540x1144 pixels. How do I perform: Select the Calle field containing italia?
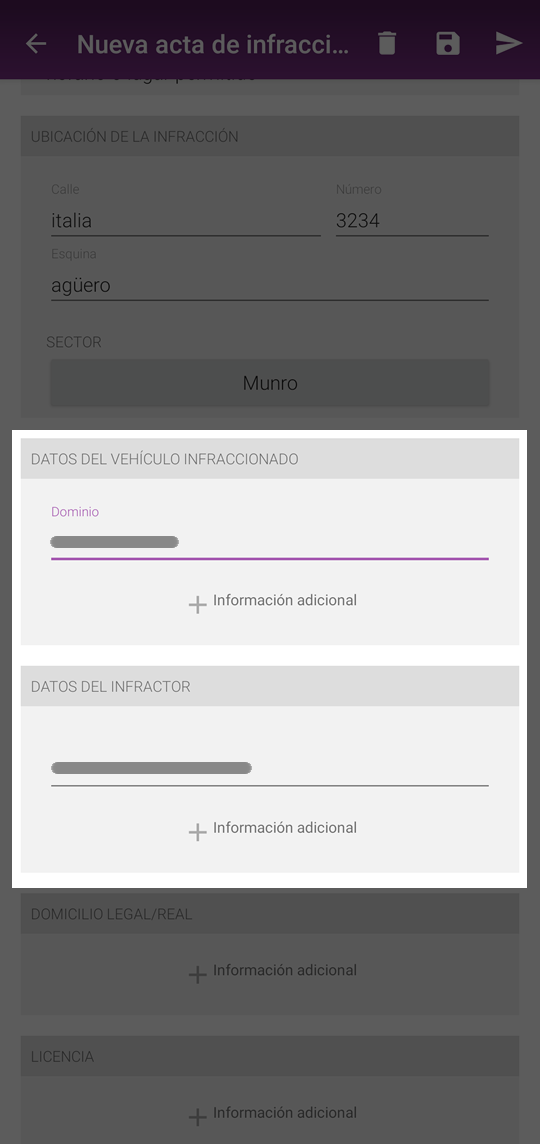[185, 220]
